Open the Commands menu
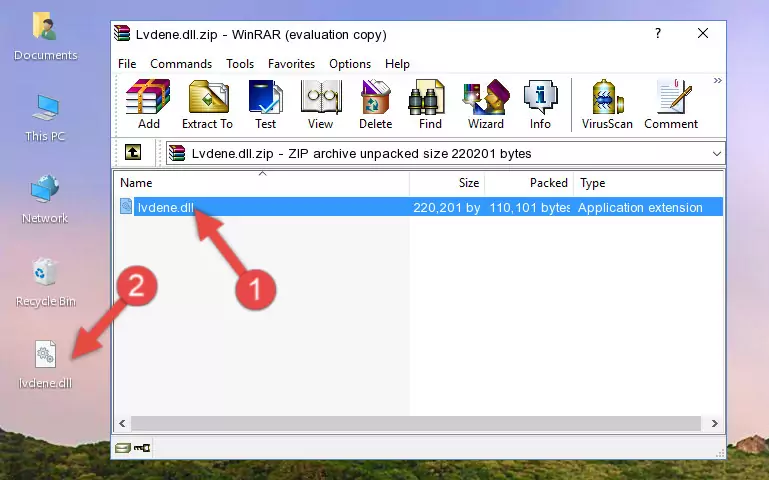The height and width of the screenshot is (480, 769). click(x=181, y=64)
